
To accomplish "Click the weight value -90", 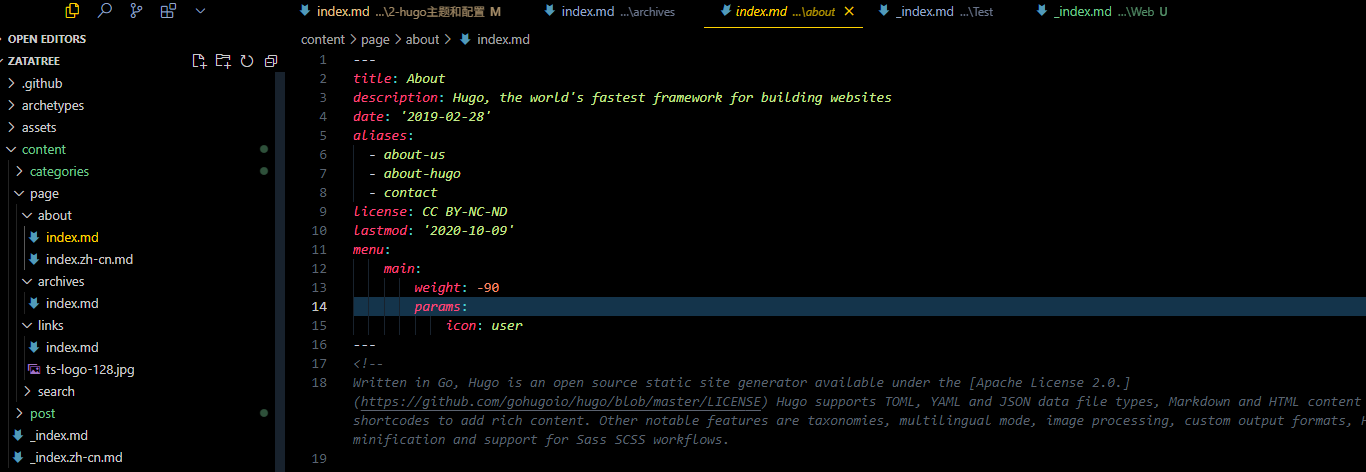I will 488,287.
